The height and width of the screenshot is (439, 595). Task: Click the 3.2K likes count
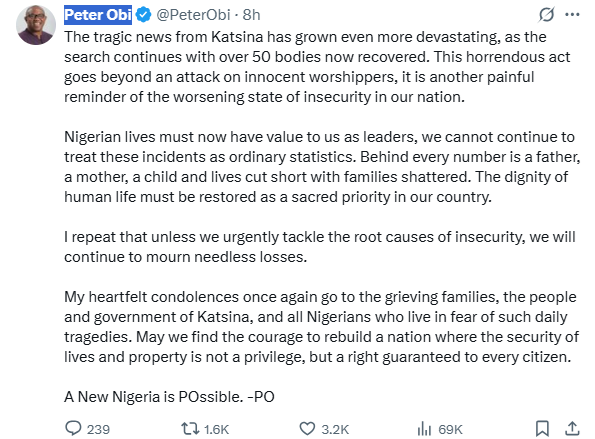click(335, 430)
